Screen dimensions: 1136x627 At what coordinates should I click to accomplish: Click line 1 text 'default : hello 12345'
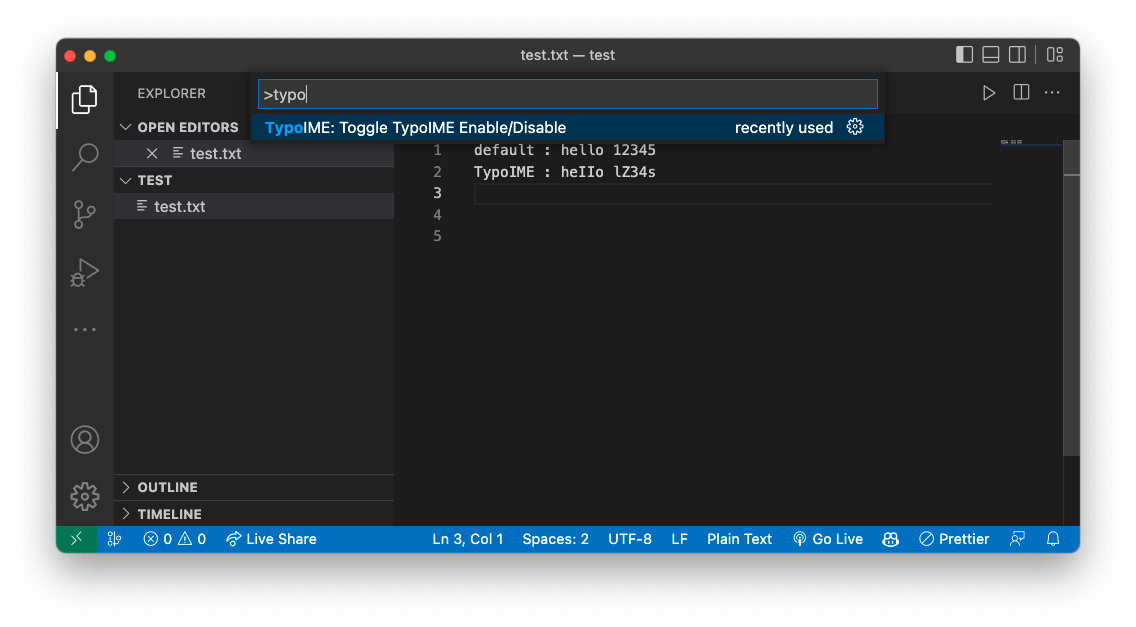[x=564, y=150]
